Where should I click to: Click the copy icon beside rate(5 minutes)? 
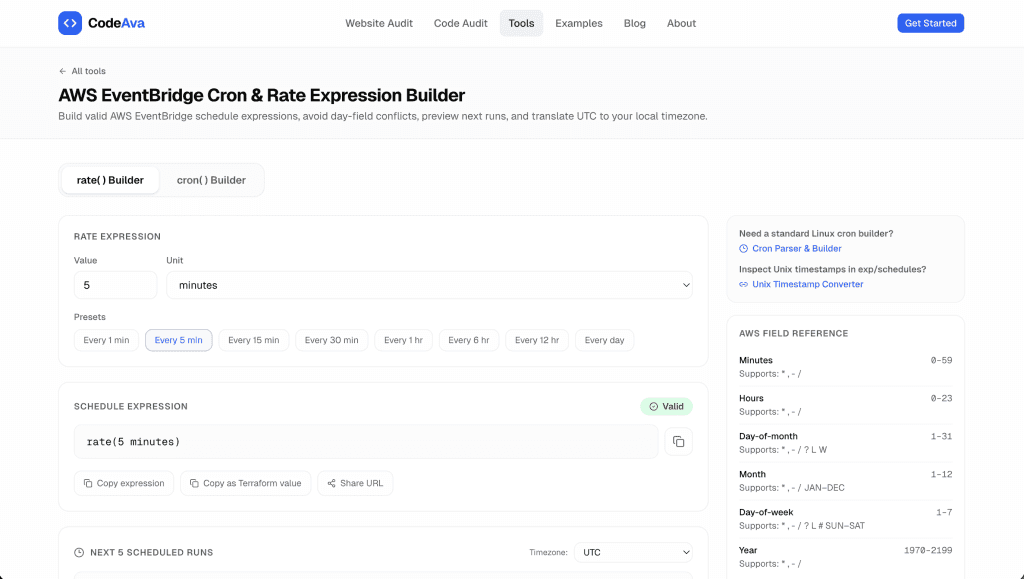(679, 442)
